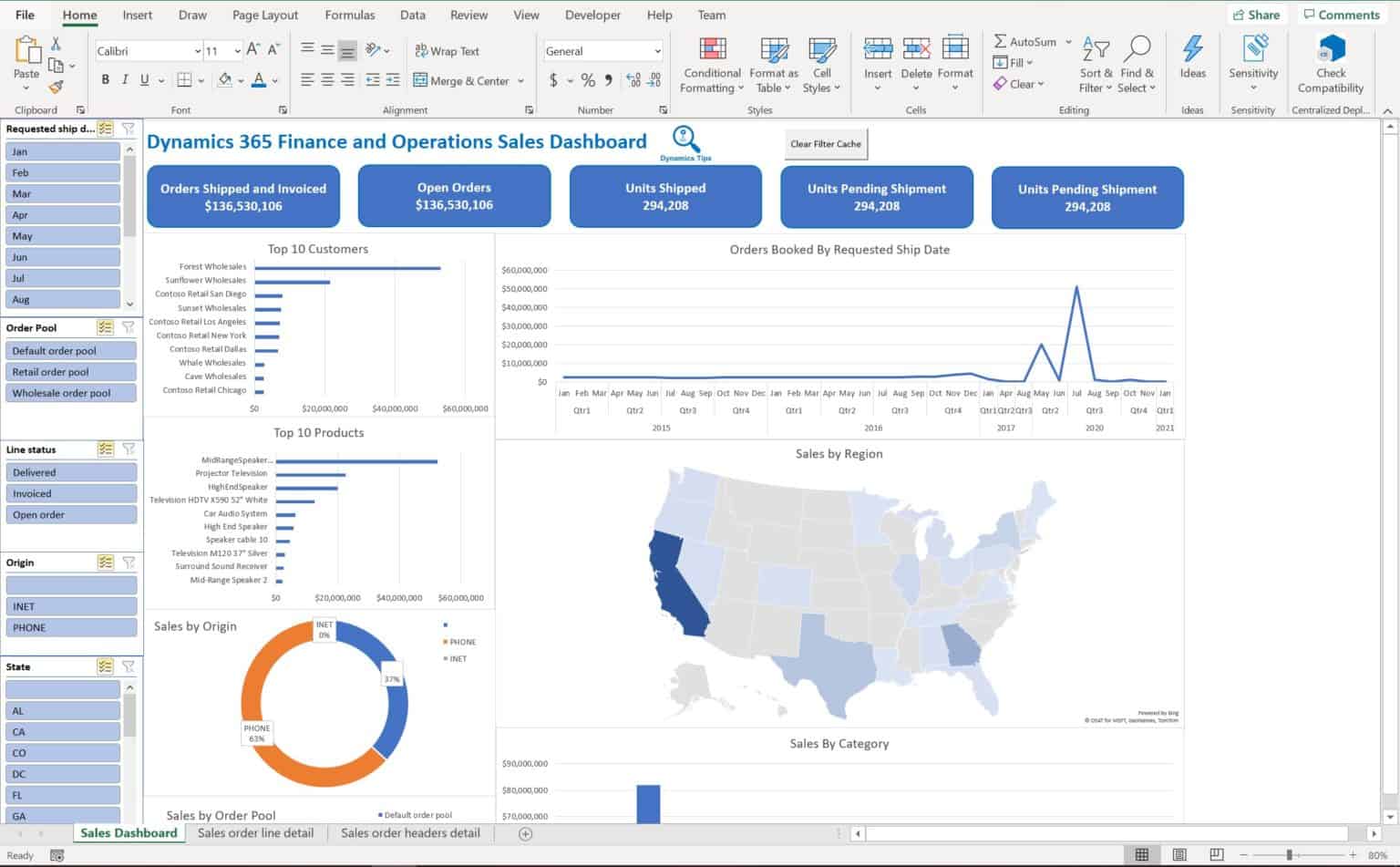Screen dimensions: 1400x867
Task: Click the Share button
Action: point(1256,15)
